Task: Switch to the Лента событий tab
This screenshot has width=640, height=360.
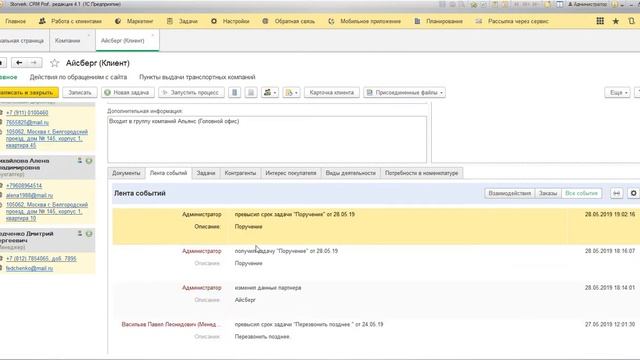Action: 169,173
